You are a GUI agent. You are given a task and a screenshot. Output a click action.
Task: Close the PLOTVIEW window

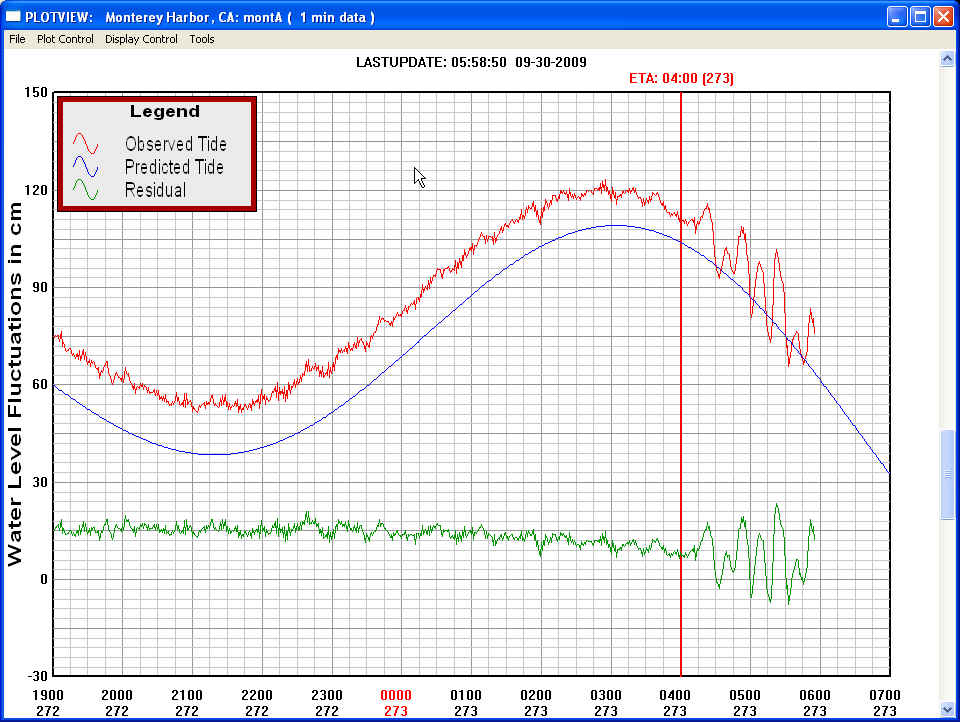pos(943,17)
